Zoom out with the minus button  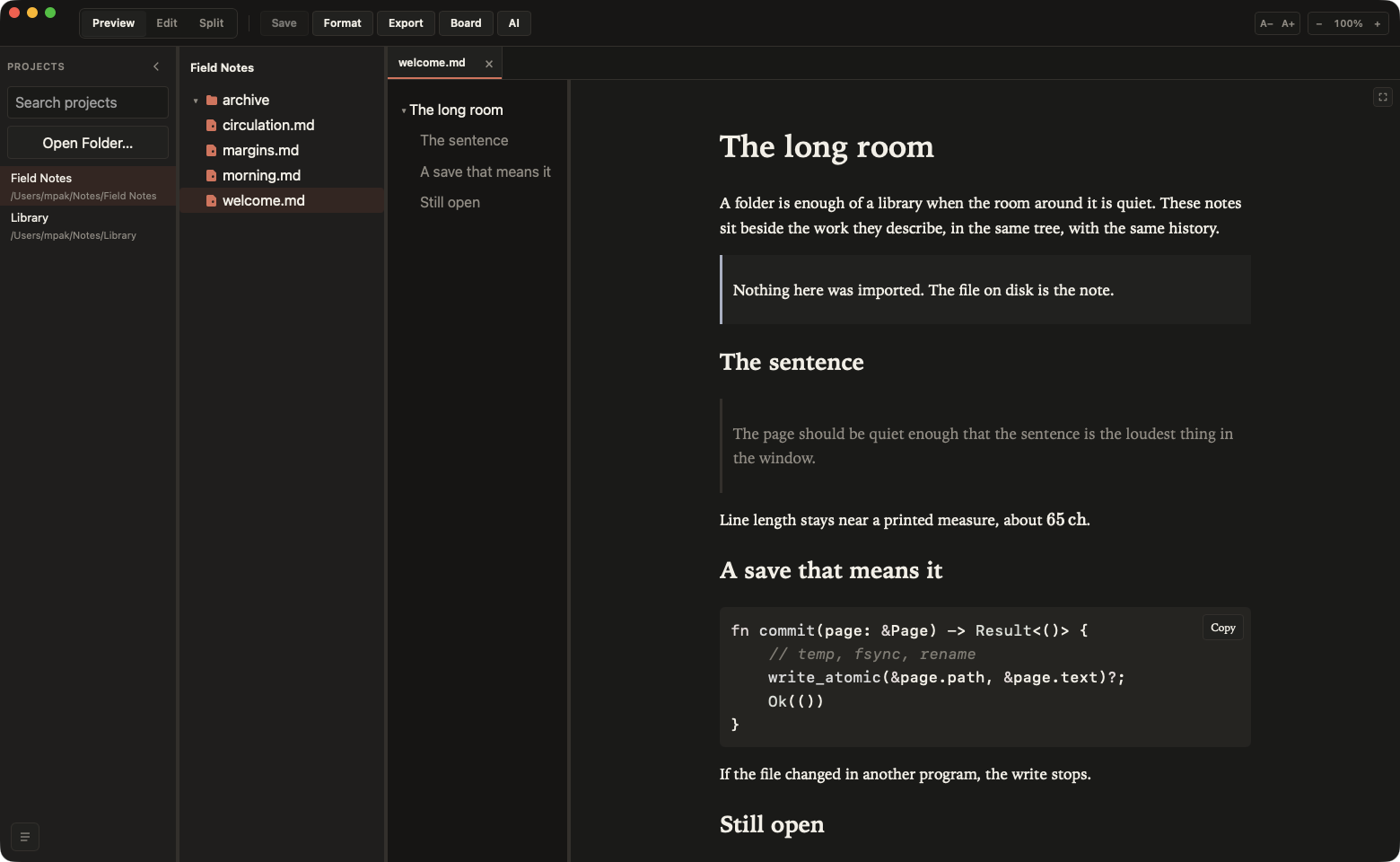[x=1319, y=23]
